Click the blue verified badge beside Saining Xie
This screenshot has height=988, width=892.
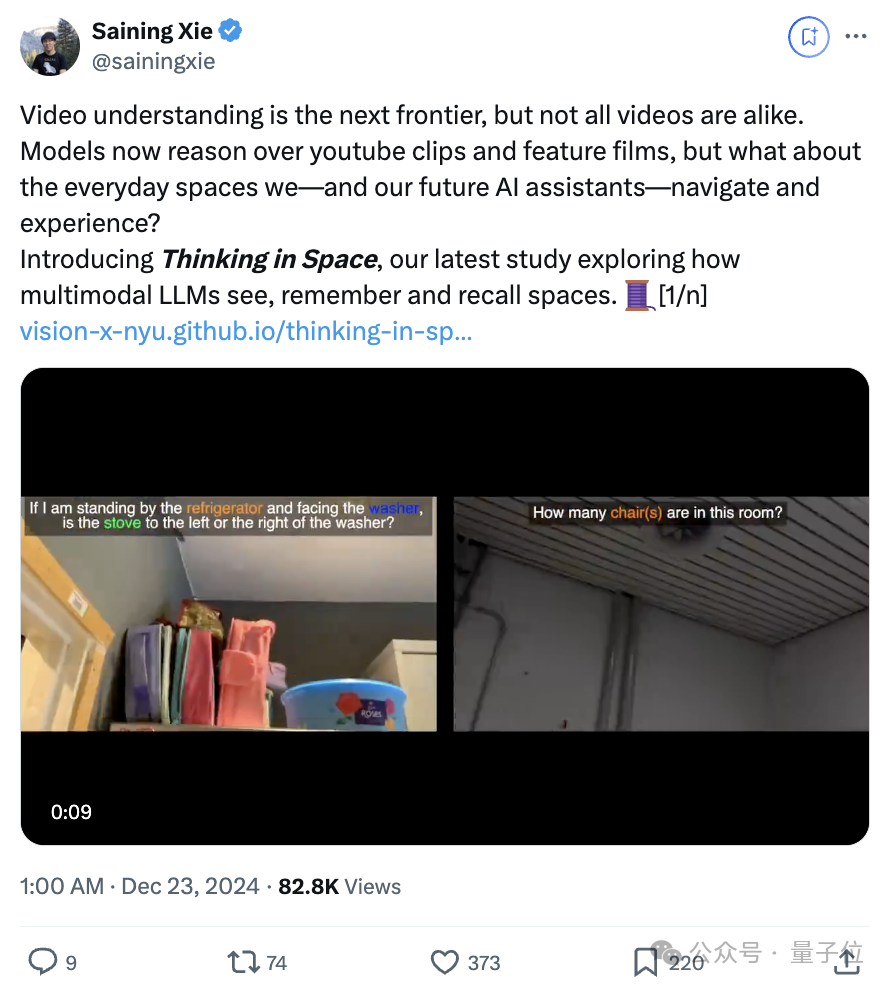pyautogui.click(x=228, y=30)
